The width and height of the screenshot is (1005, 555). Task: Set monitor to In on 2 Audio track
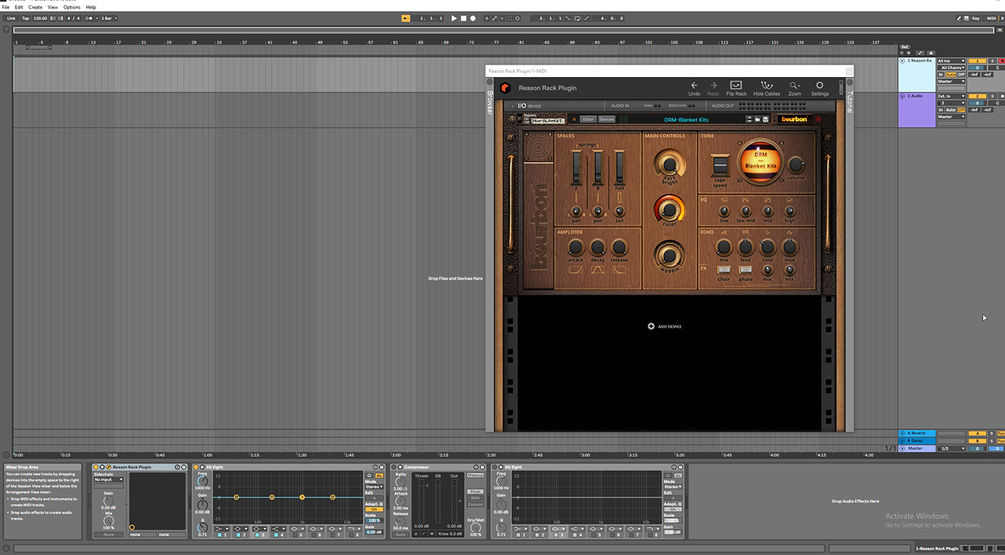[x=941, y=110]
